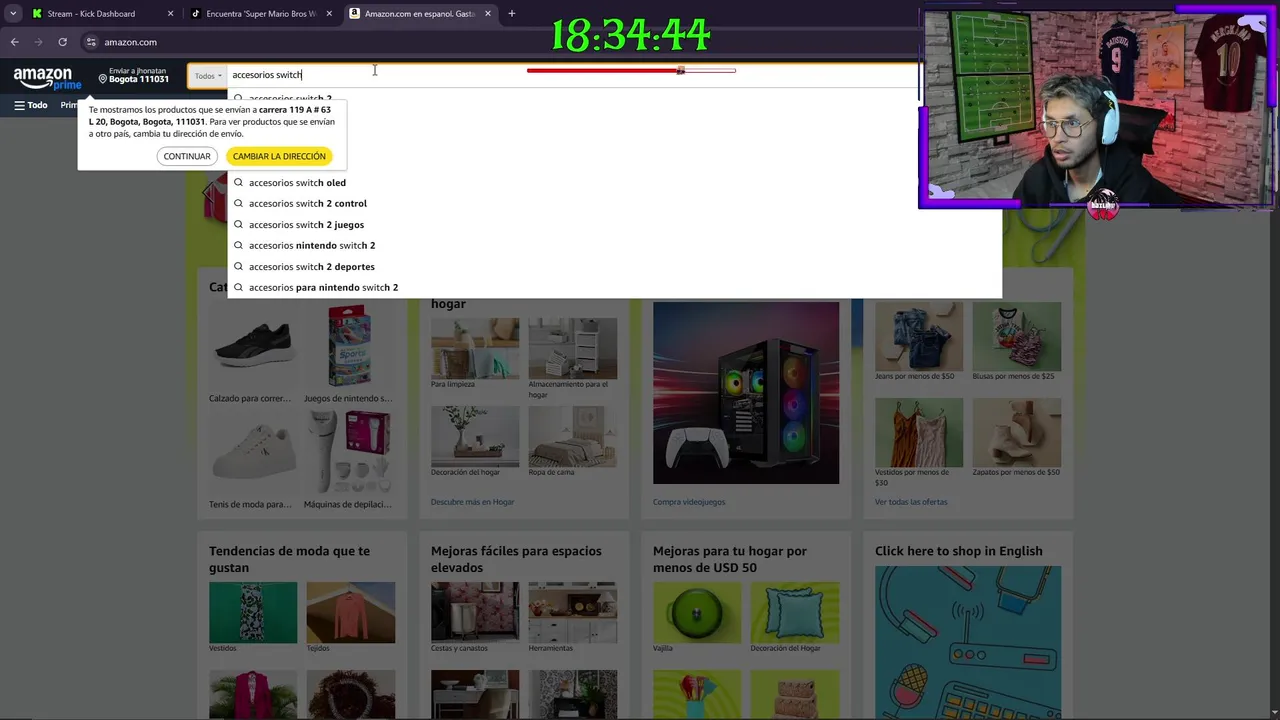Open Jeans por menos de $50 thumbnail
The width and height of the screenshot is (1280, 720).
919,336
